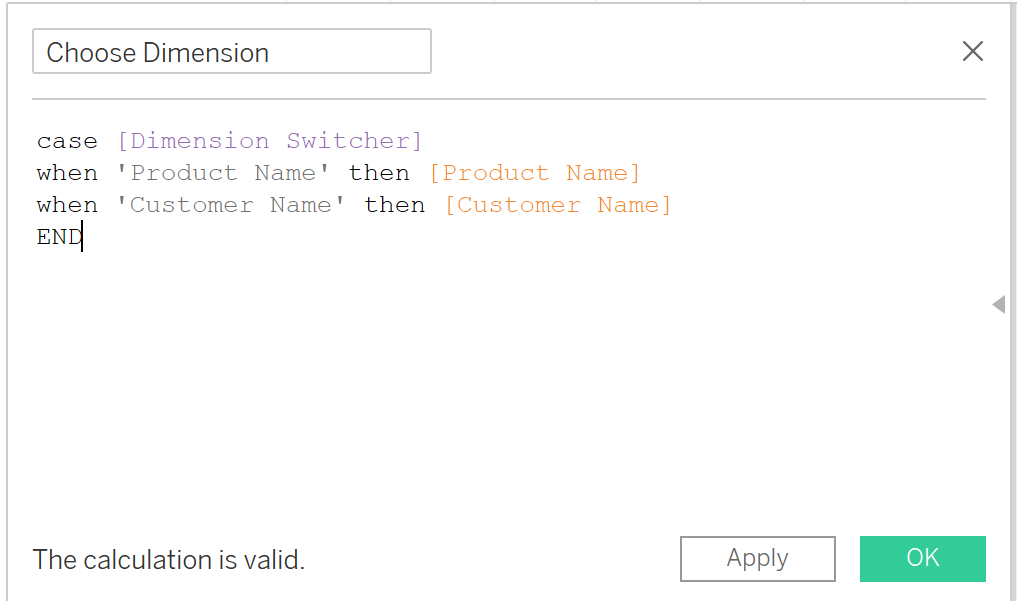Click then on the Product Name line
Viewport: 1017px width, 601px height.
[379, 173]
